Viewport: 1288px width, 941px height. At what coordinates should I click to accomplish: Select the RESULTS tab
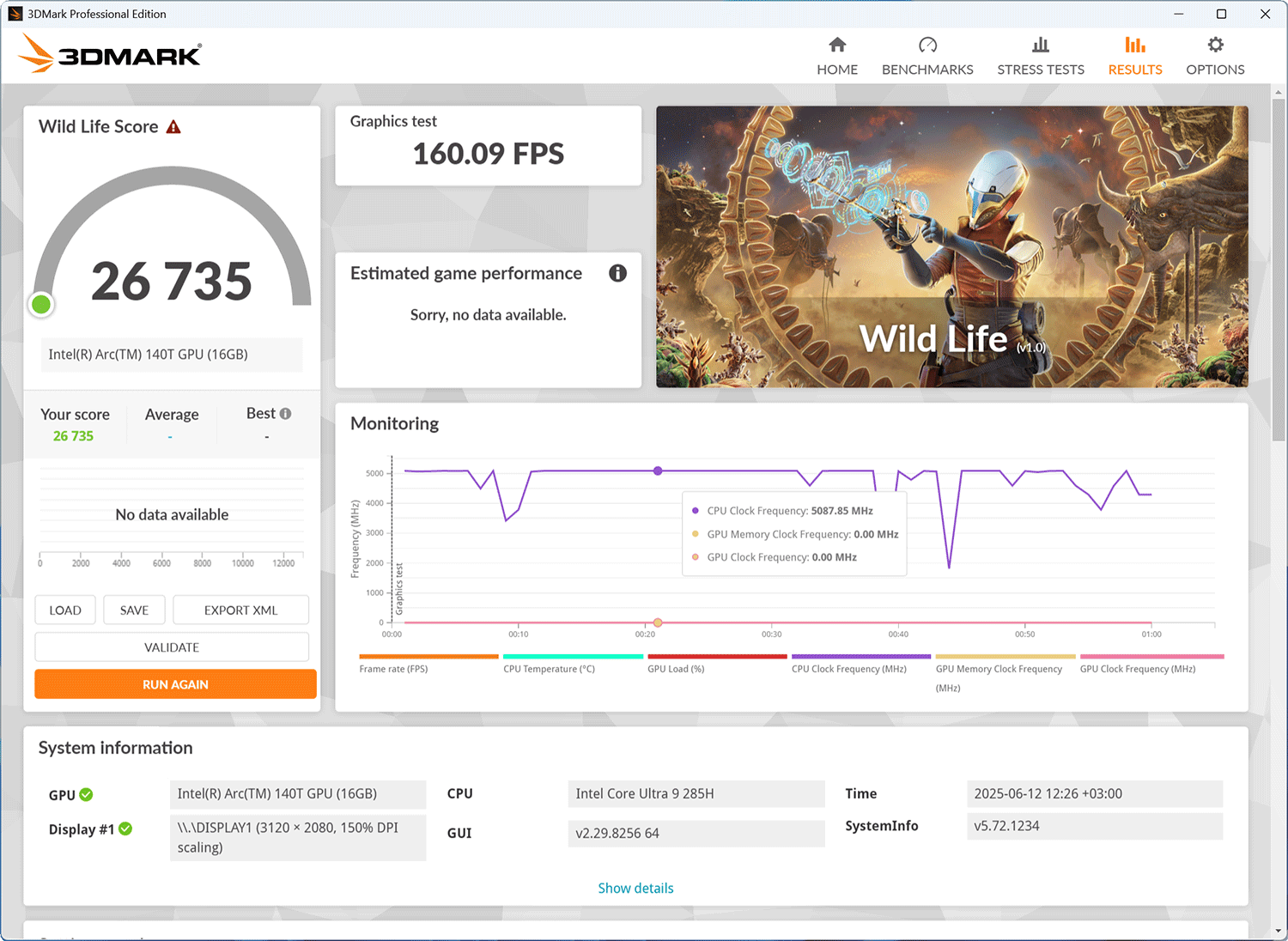pos(1135,57)
